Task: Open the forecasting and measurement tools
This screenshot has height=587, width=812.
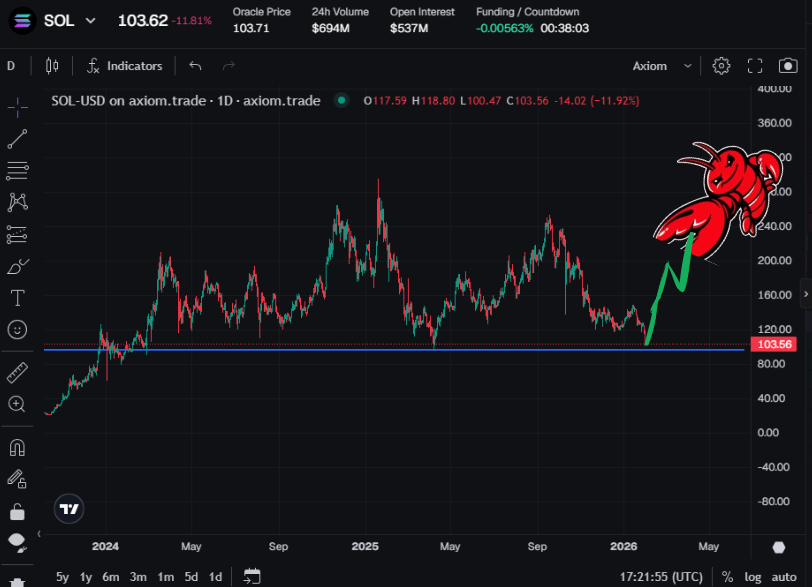Action: point(18,234)
